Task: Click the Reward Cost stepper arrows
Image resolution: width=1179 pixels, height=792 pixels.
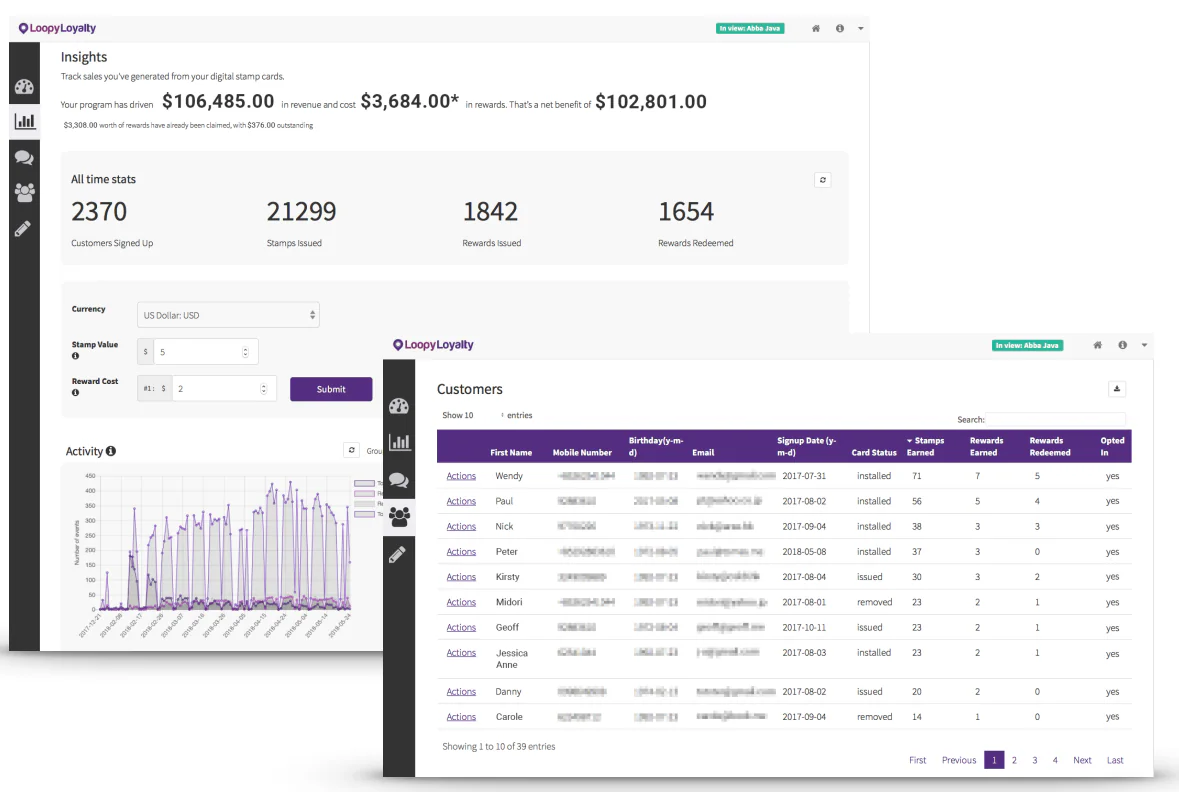Action: click(x=263, y=389)
